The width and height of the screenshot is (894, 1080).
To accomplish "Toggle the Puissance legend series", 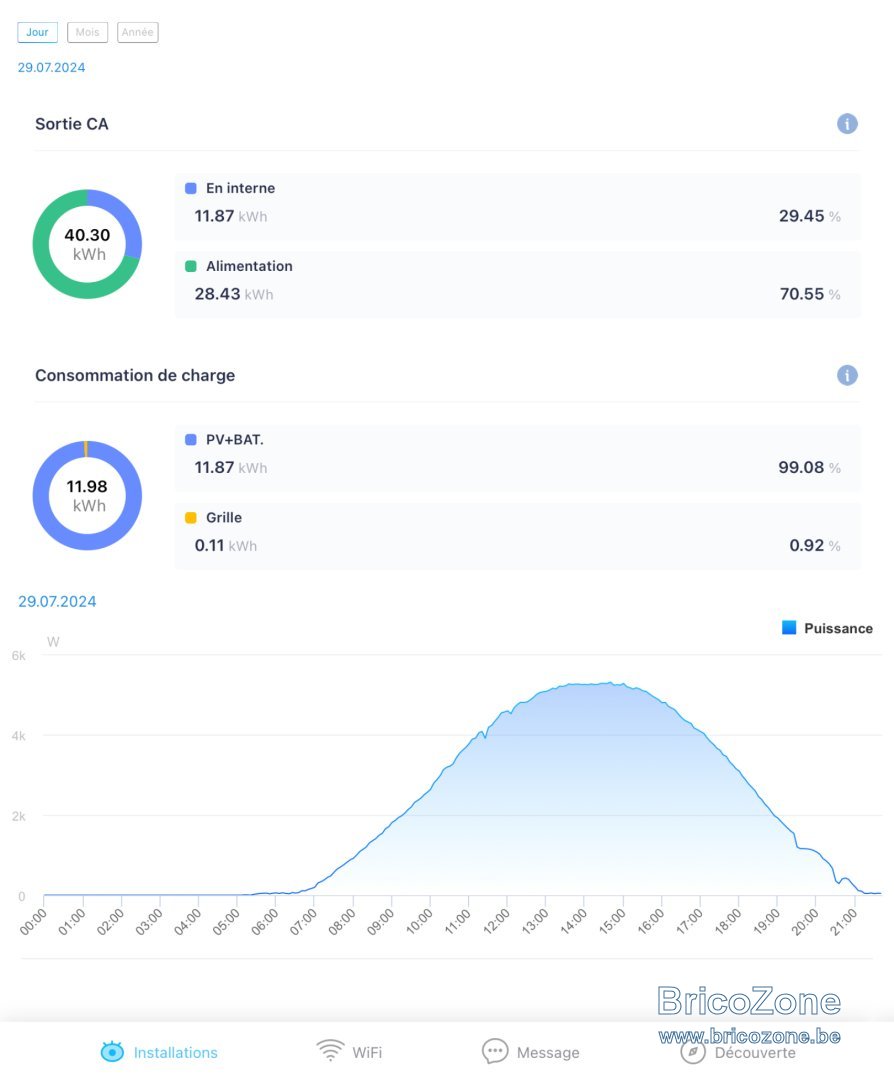I will (827, 628).
